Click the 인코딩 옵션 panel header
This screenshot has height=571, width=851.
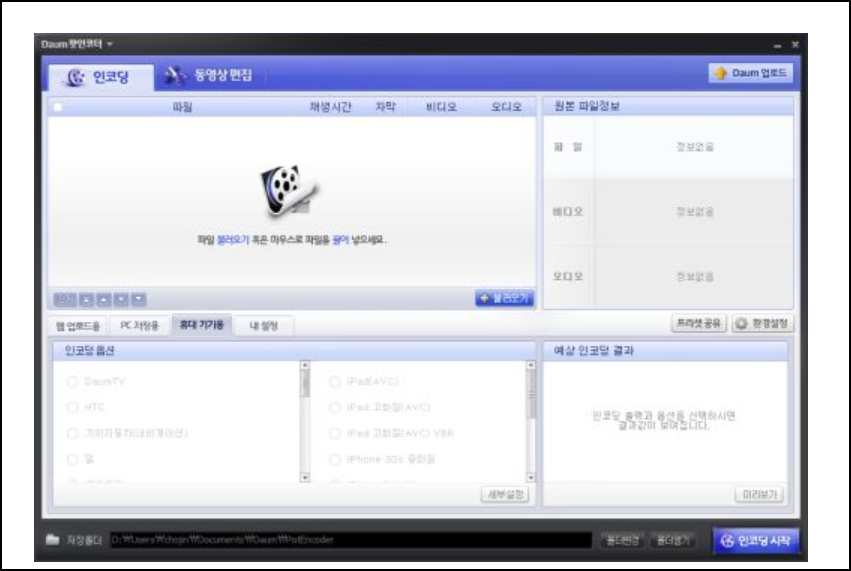pos(295,351)
